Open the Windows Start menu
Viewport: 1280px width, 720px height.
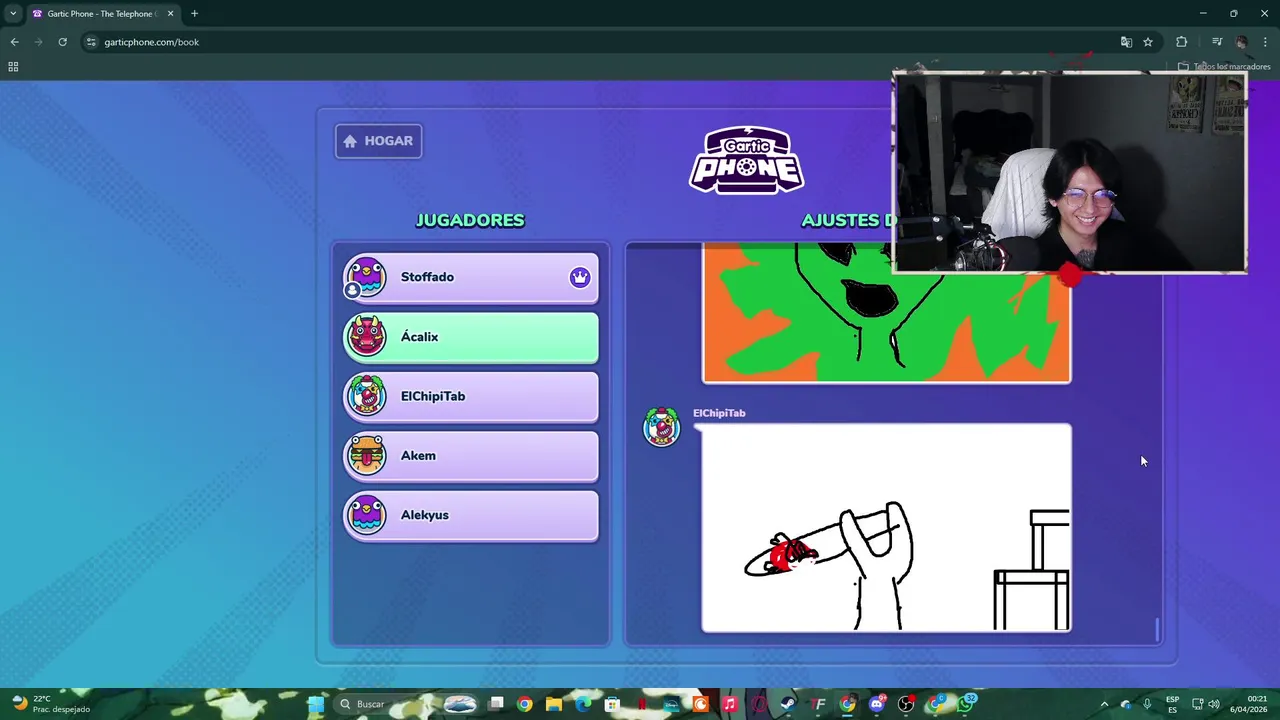[x=316, y=704]
